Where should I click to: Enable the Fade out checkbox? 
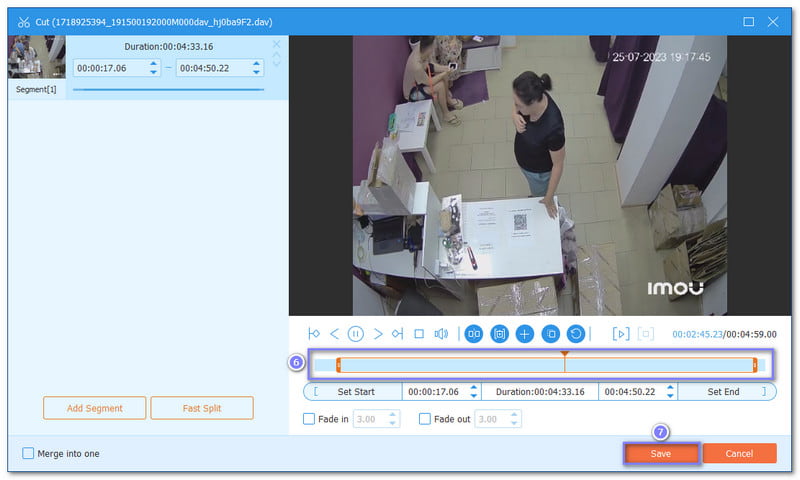pyautogui.click(x=424, y=419)
